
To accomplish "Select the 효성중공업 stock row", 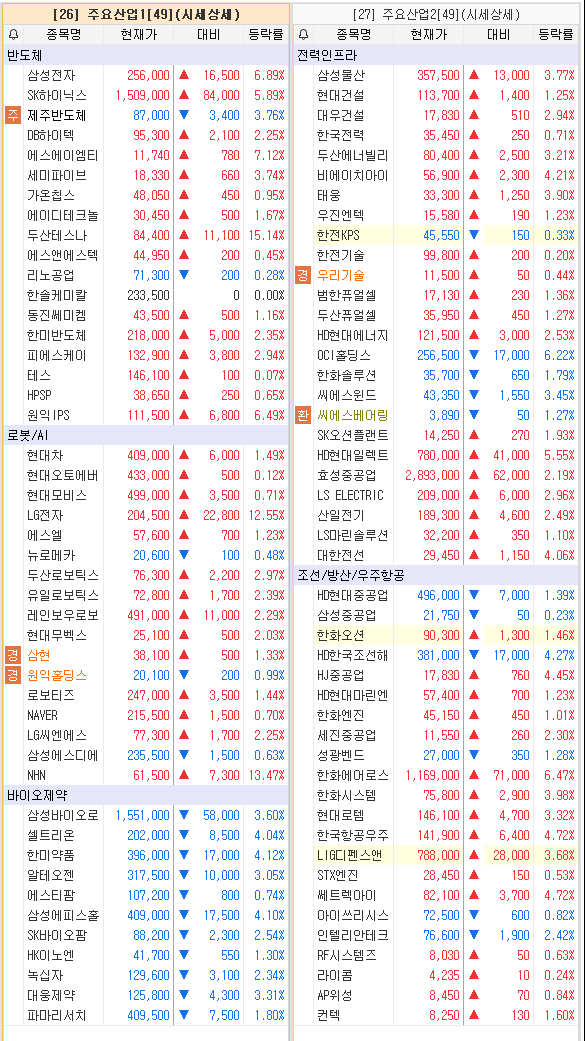I will coord(436,475).
